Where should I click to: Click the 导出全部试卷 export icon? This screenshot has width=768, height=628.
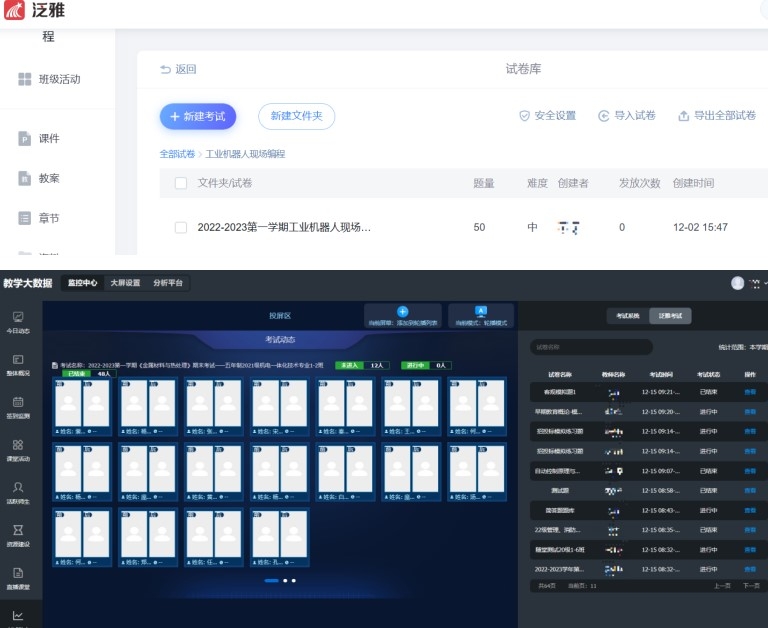684,116
